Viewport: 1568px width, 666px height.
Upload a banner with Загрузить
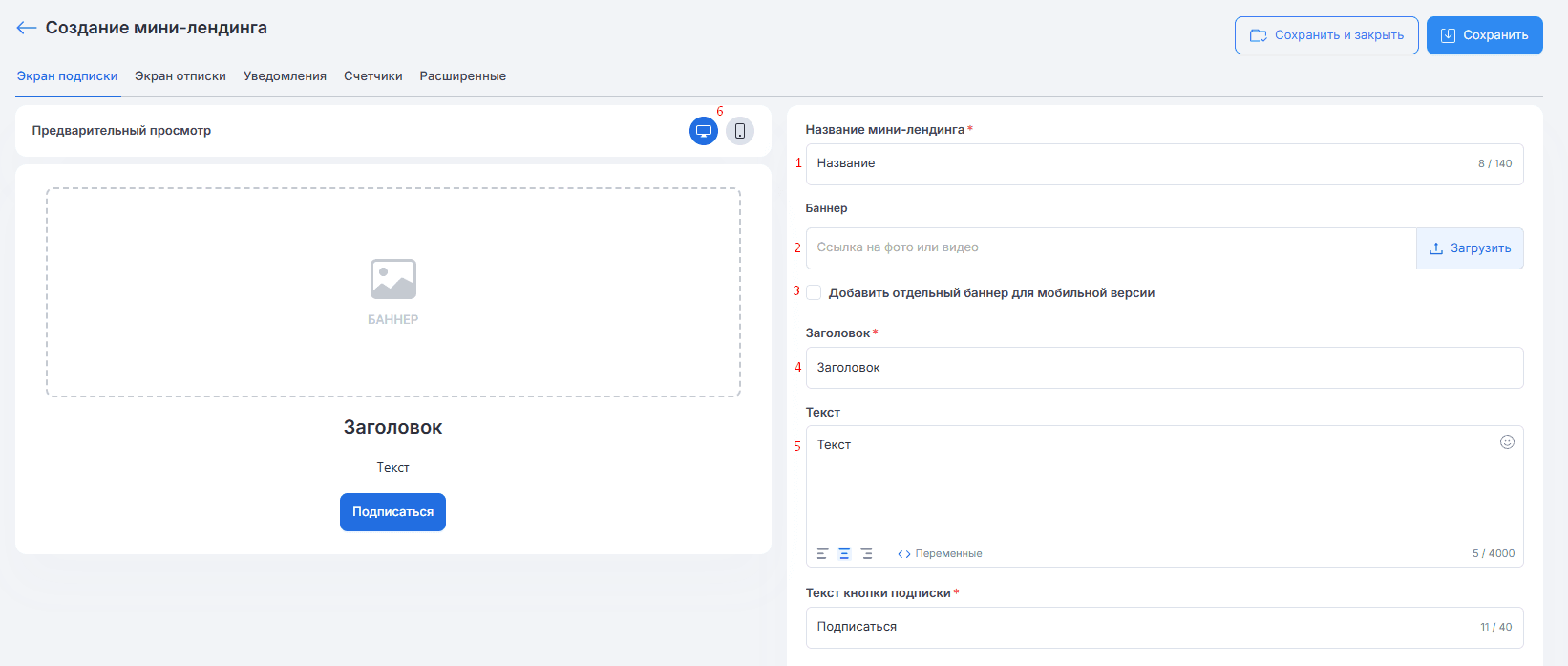click(1470, 248)
